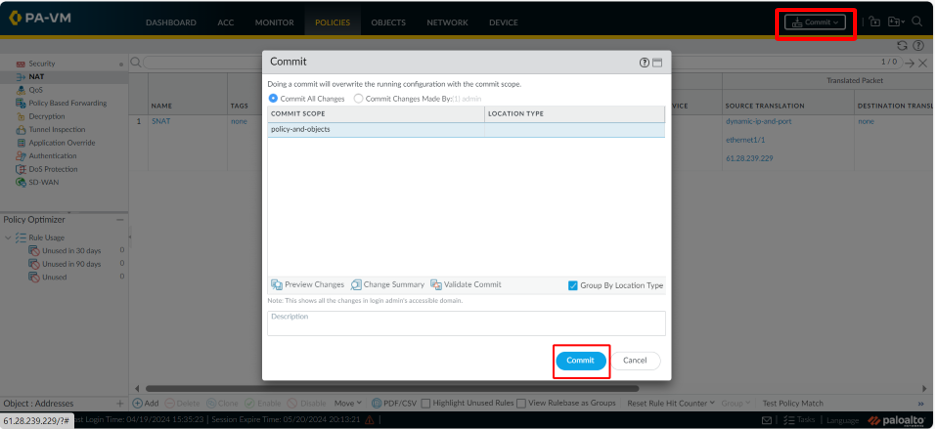935x429 pixels.
Task: Run Validate Commit
Action: click(466, 285)
